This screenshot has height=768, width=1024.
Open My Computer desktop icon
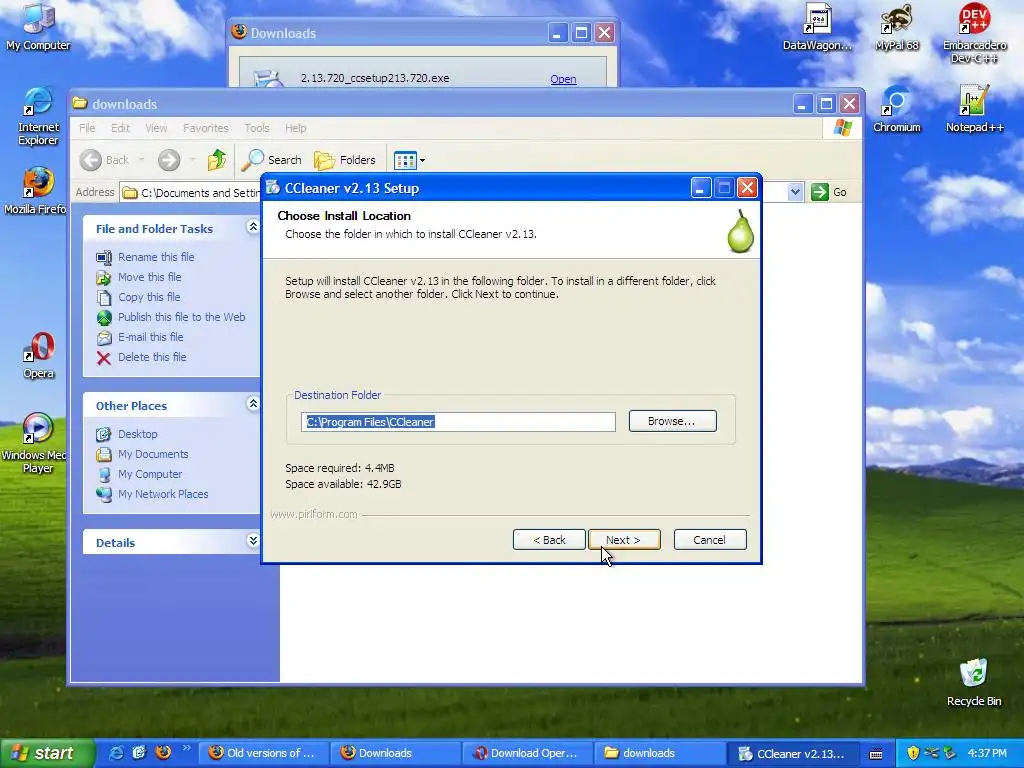[38, 27]
